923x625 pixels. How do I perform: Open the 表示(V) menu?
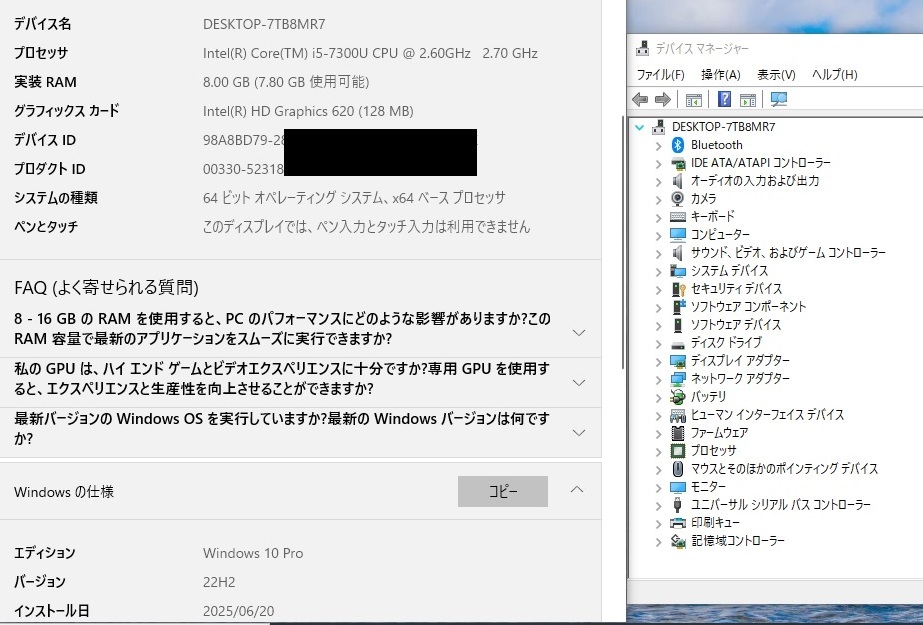[x=776, y=75]
